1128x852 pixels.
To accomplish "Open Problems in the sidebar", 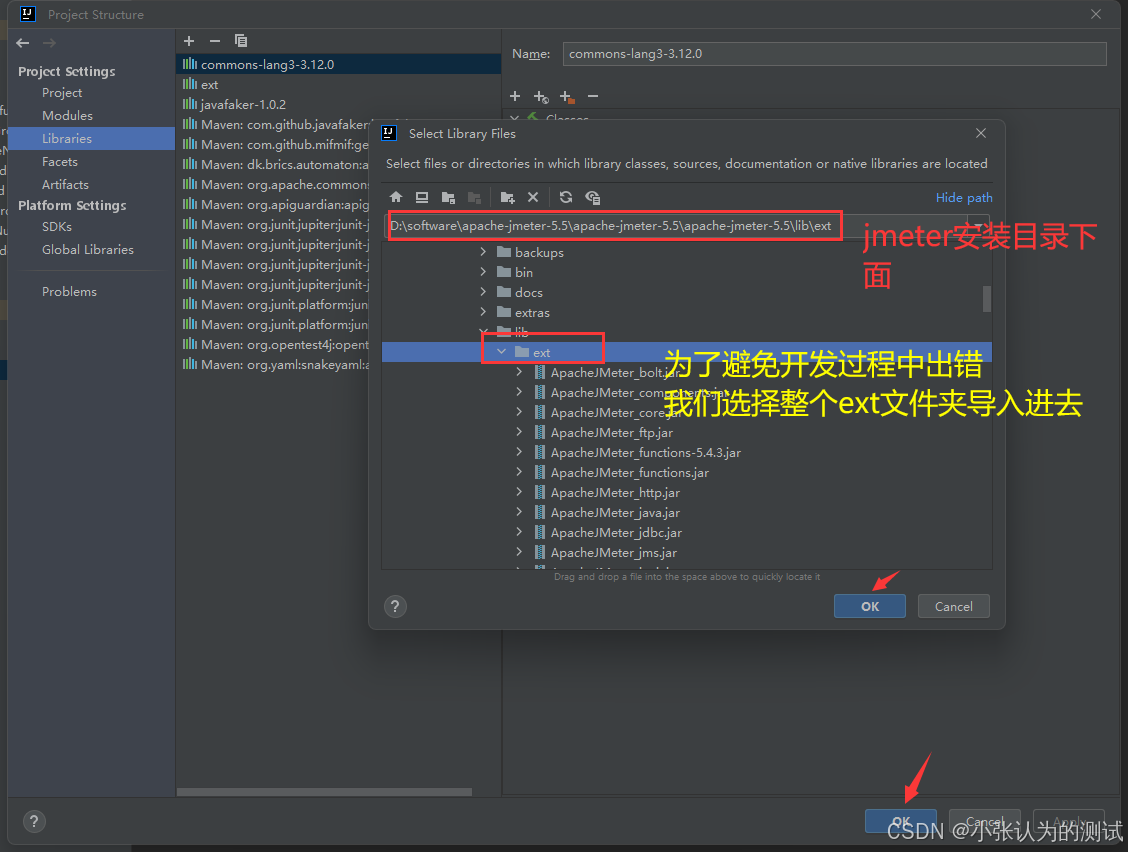I will coord(69,291).
